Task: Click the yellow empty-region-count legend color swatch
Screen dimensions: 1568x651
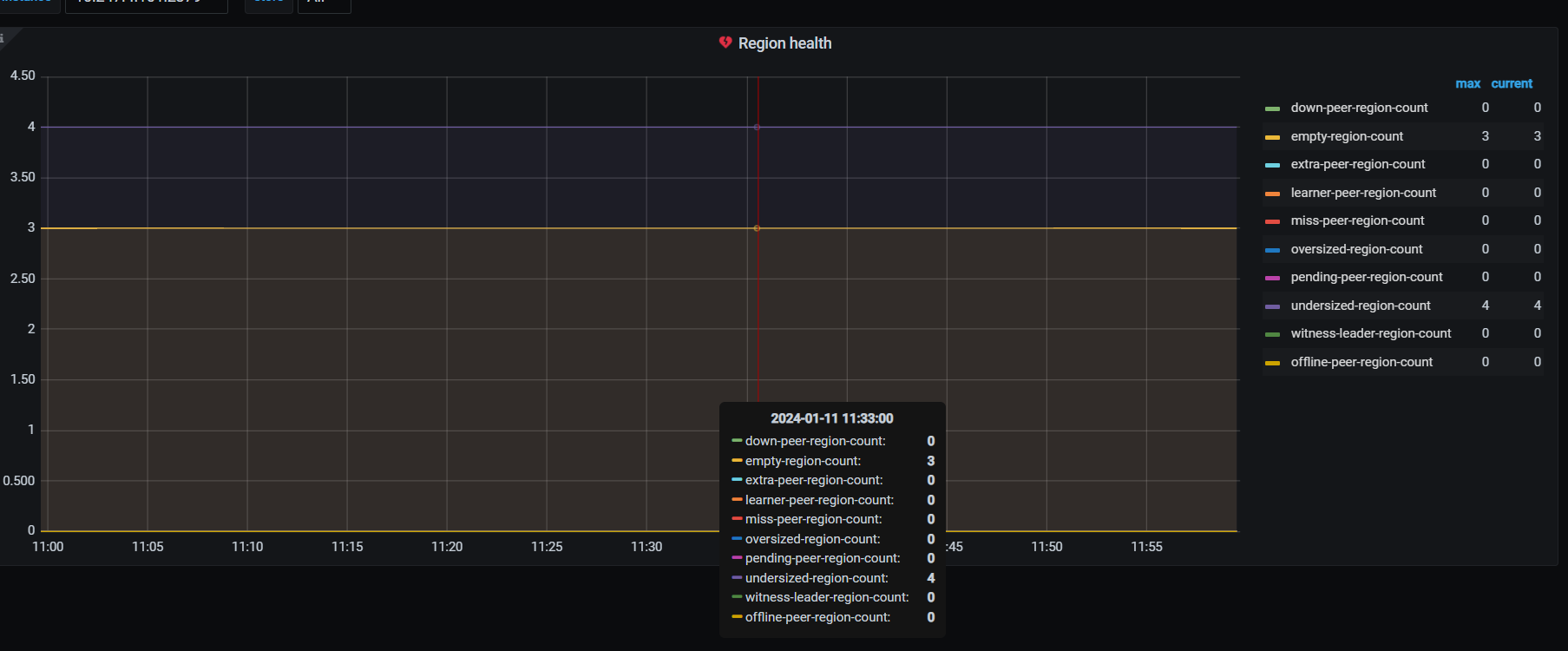Action: tap(1272, 137)
